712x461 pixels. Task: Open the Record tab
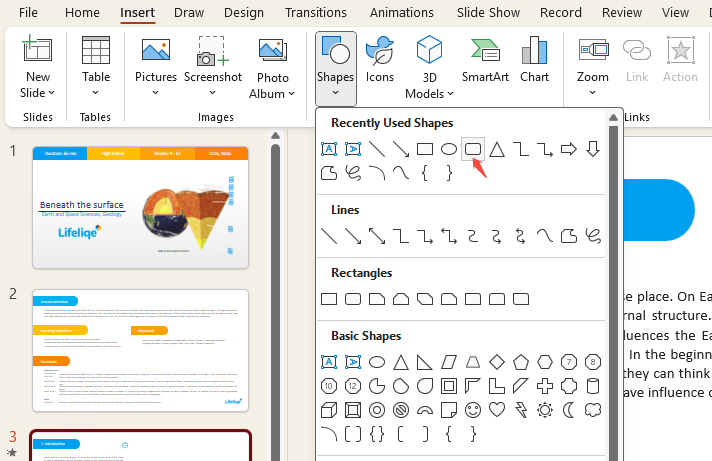click(x=560, y=13)
